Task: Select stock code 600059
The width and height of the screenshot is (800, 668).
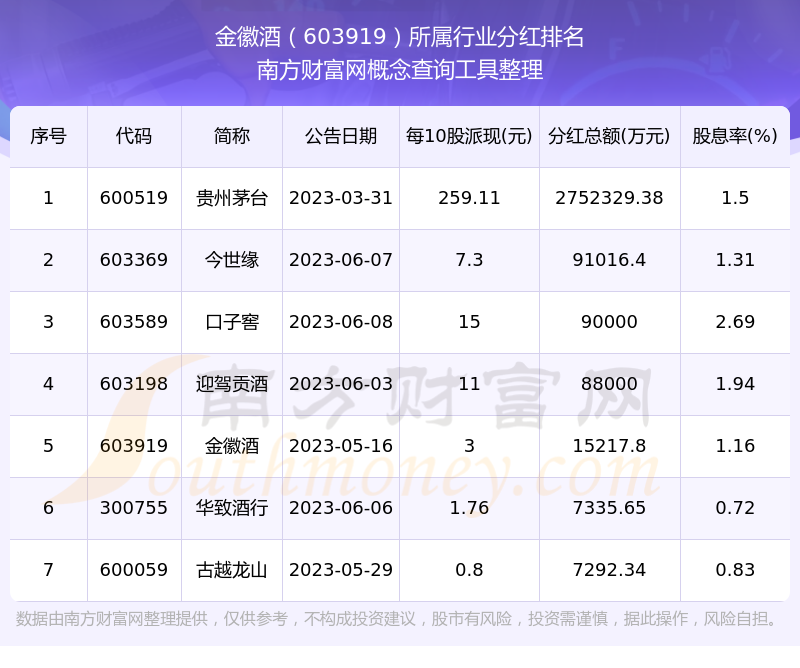Action: (x=134, y=570)
